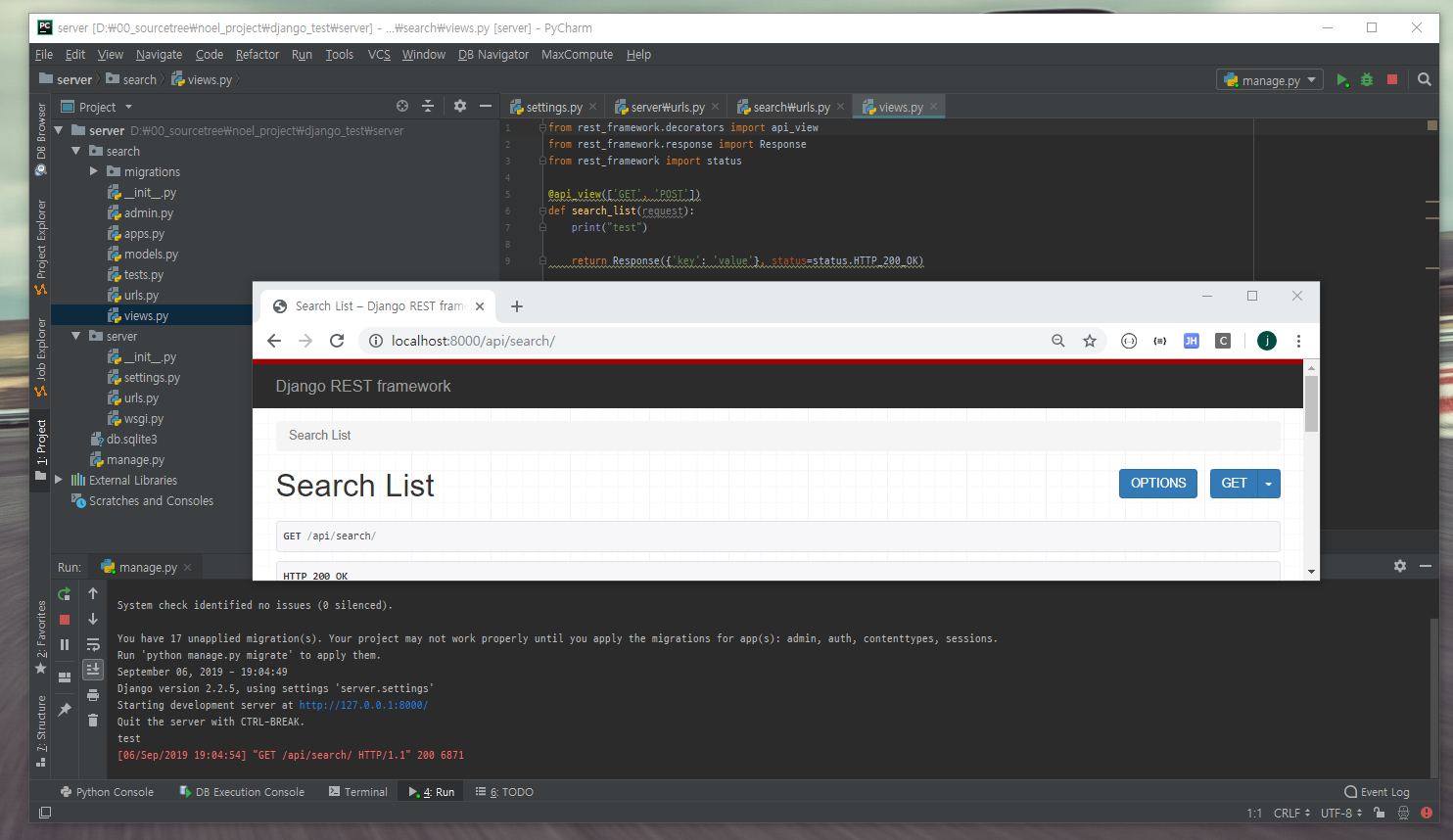The width and height of the screenshot is (1453, 840).
Task: Stop the server with the Run panel red square
Action: click(65, 620)
